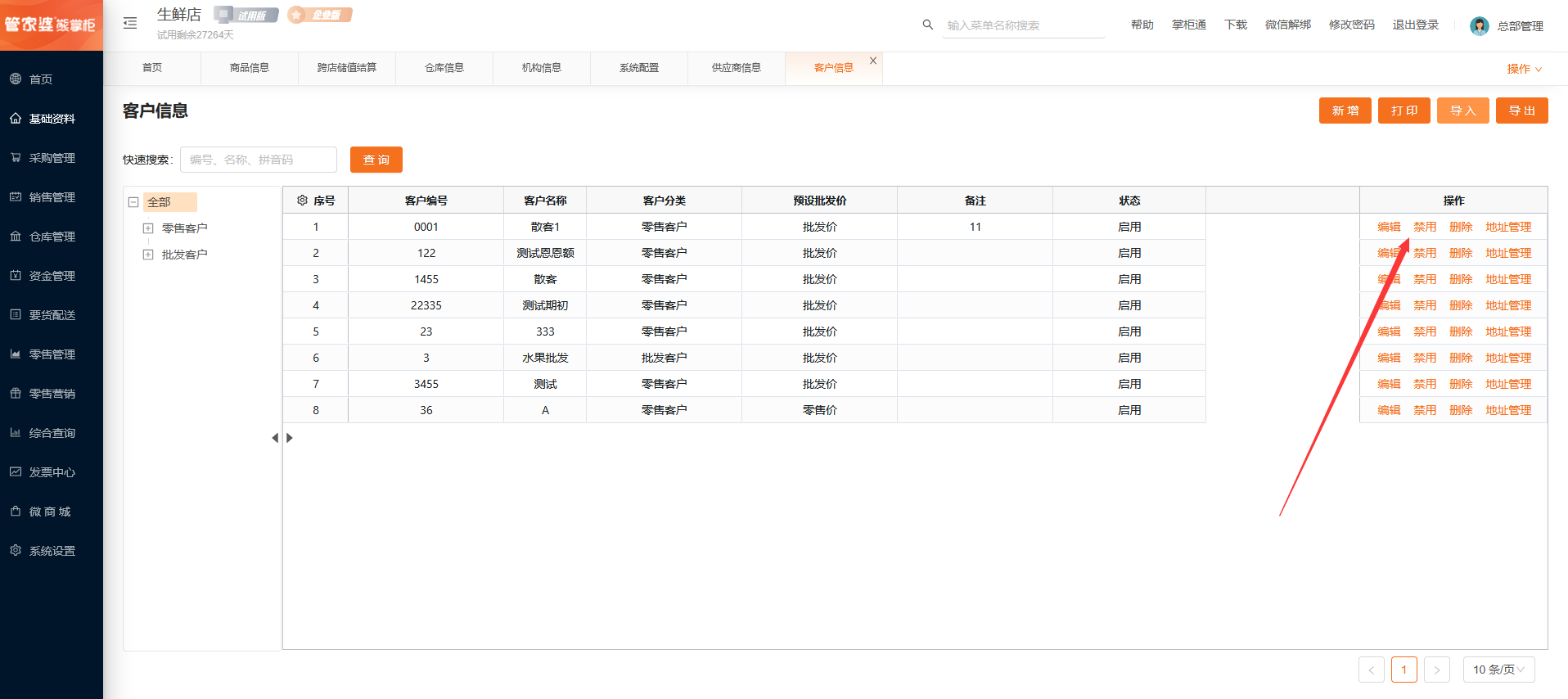The width and height of the screenshot is (1568, 699).
Task: Click 地址管理 for customer 水果批发
Action: (x=1508, y=358)
